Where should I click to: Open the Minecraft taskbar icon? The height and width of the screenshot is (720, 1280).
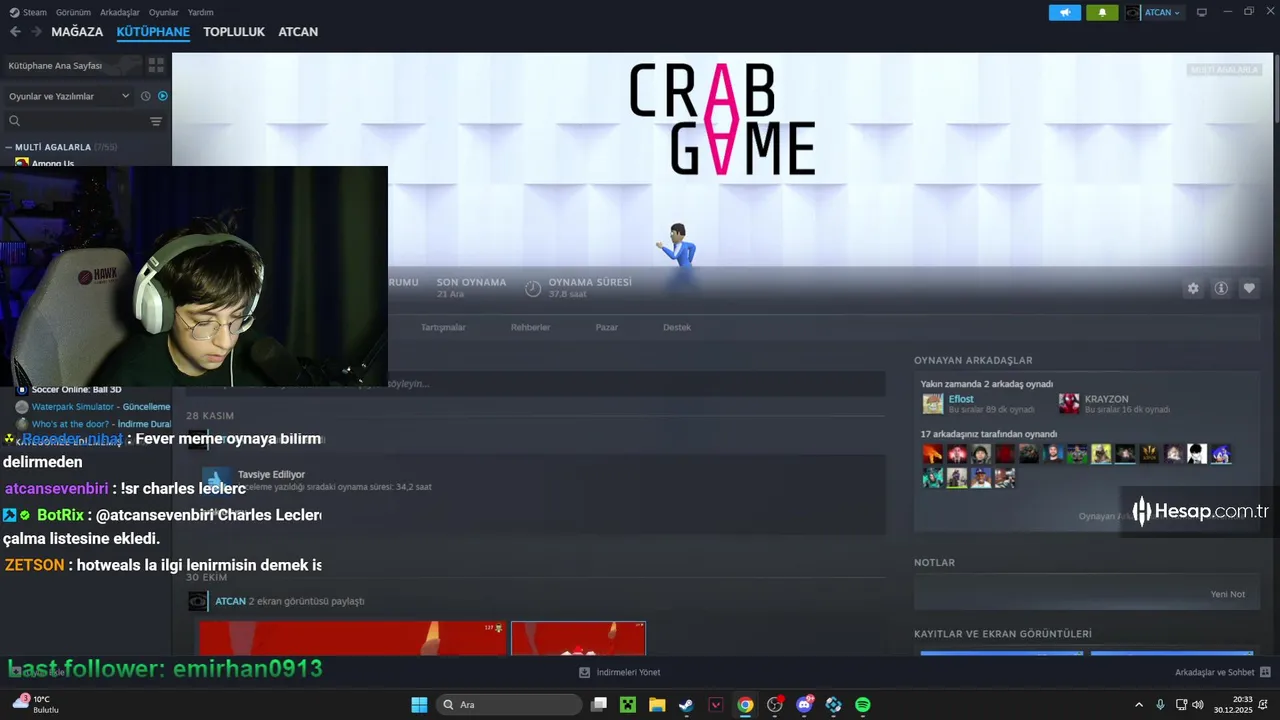pos(628,705)
